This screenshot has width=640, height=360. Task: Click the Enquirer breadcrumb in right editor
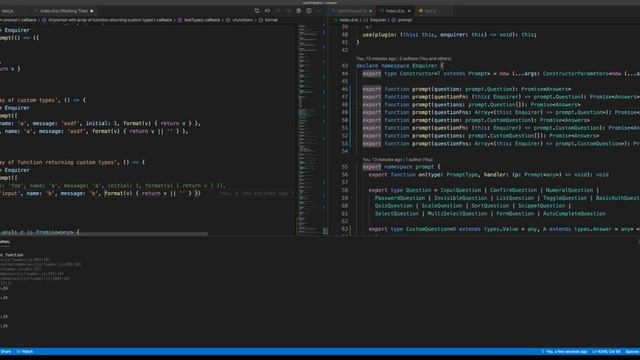[378, 20]
